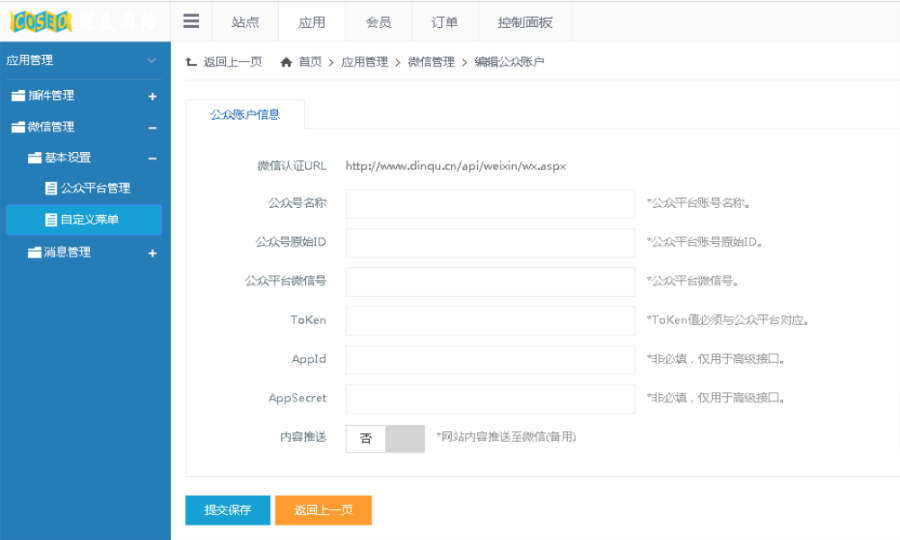
Task: Click the 公众号名称 input field
Action: click(x=490, y=204)
